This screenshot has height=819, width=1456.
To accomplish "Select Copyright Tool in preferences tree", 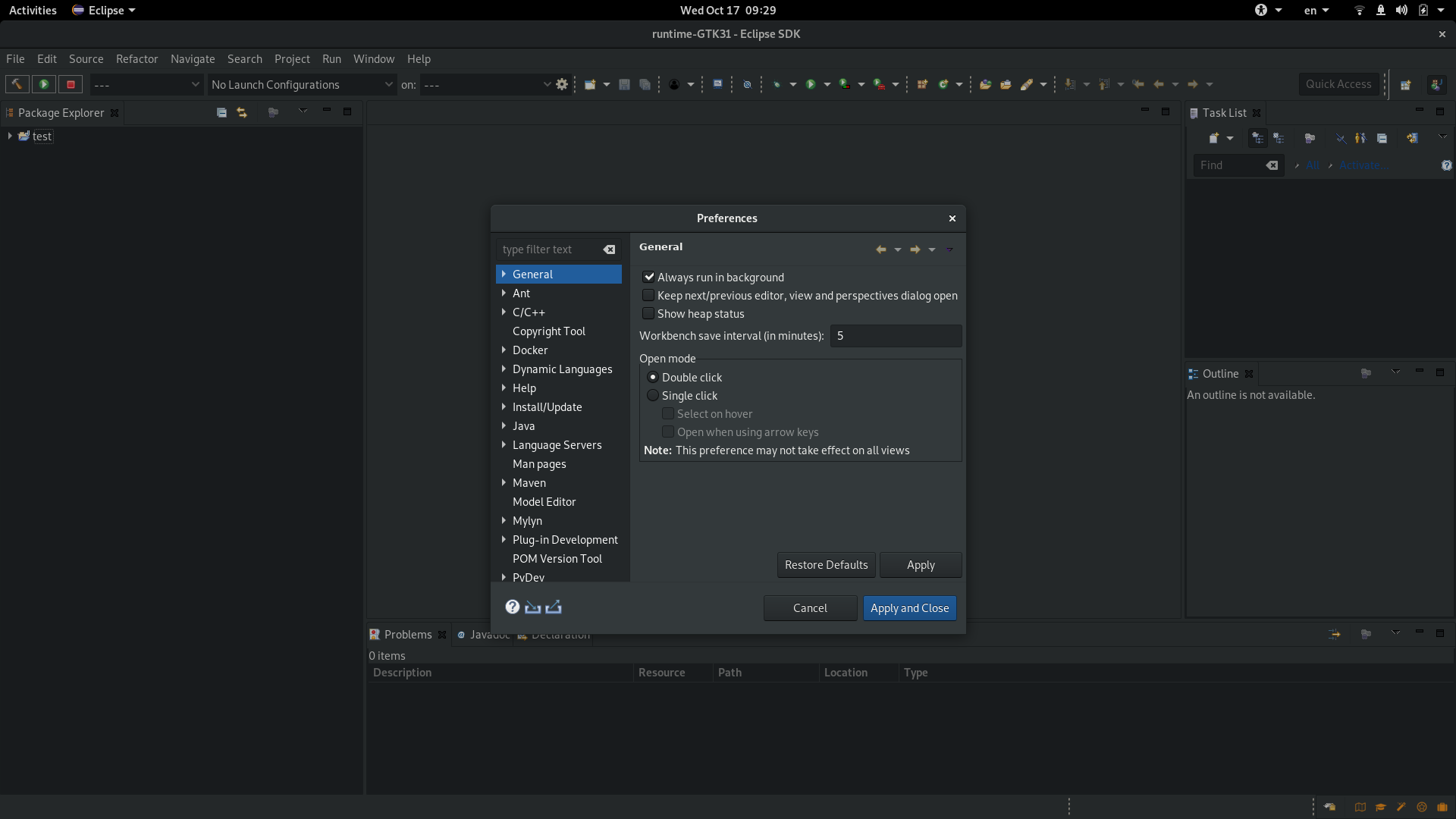I will click(x=549, y=331).
